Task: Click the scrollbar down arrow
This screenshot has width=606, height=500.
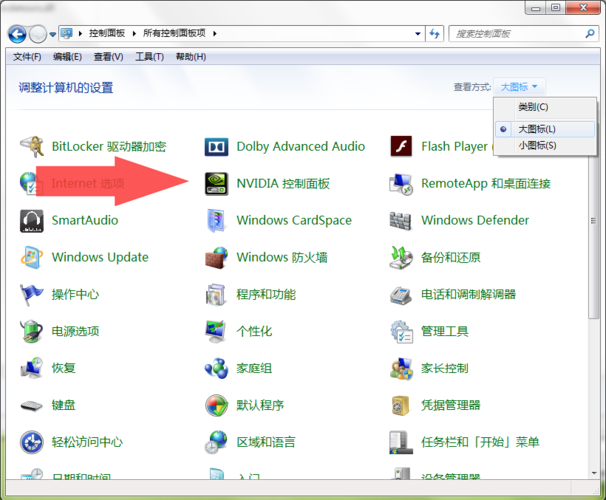Action: (x=594, y=473)
